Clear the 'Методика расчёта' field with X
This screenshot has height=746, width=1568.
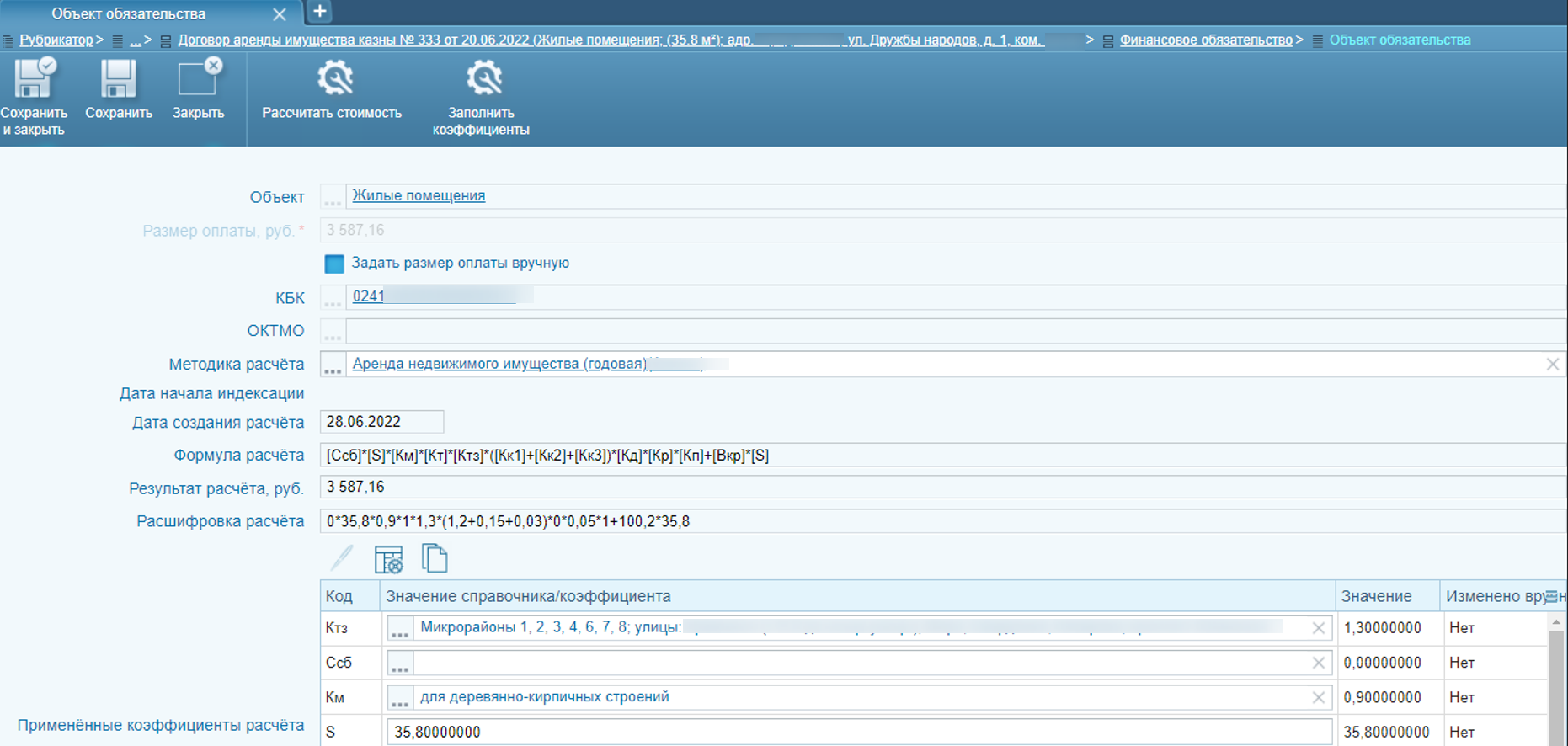coord(1552,365)
